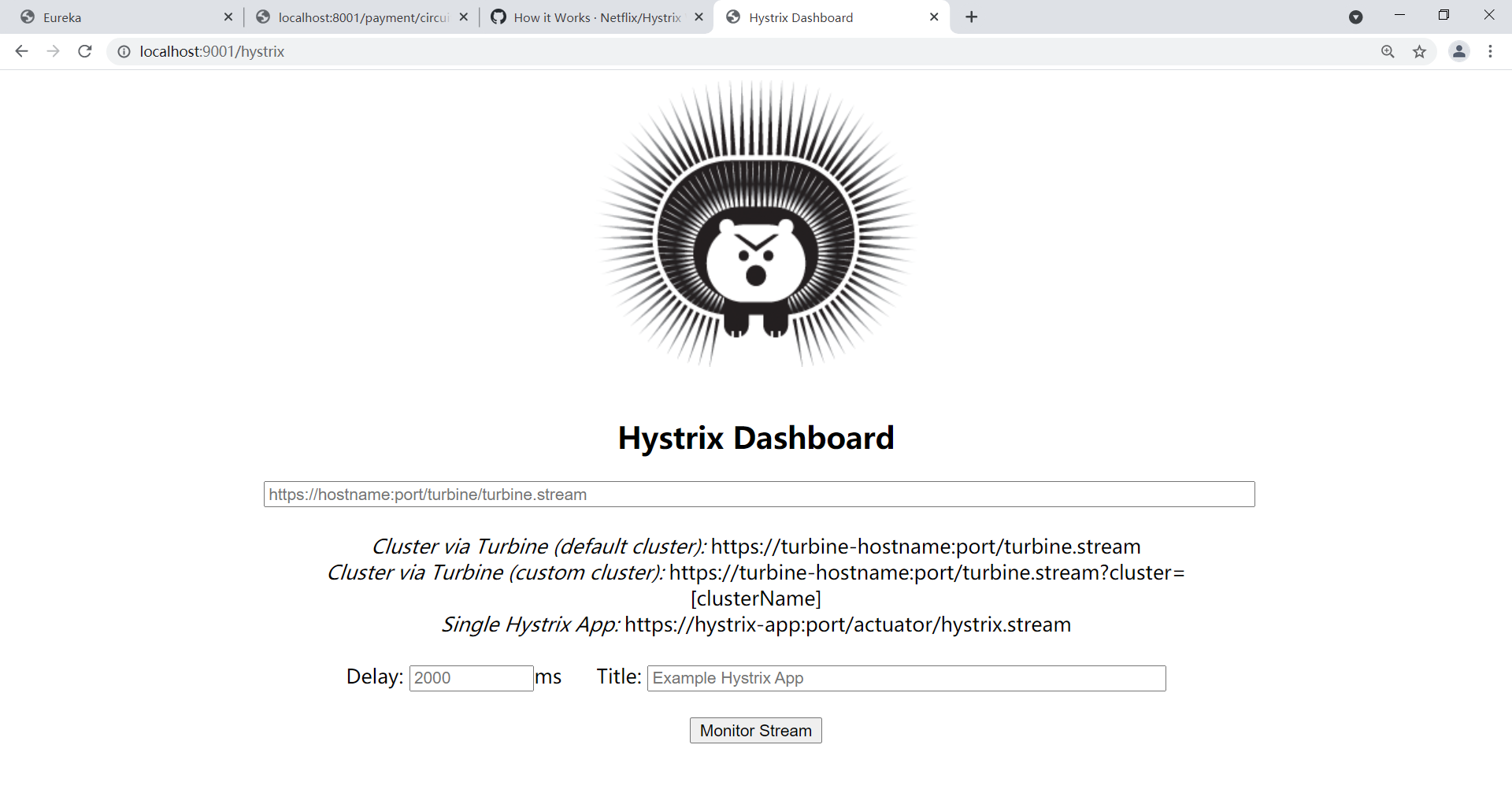This screenshot has width=1512, height=793.
Task: Close the Hystrix Dashboard tab
Action: coord(934,17)
